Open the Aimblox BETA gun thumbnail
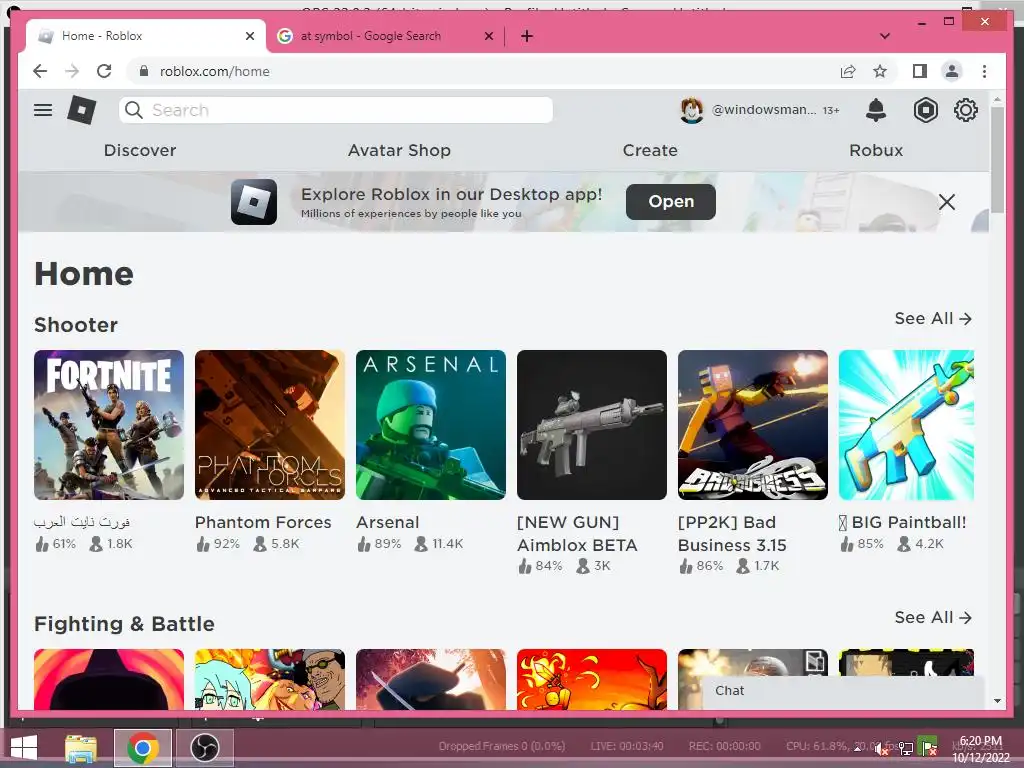The height and width of the screenshot is (768, 1024). click(x=592, y=425)
